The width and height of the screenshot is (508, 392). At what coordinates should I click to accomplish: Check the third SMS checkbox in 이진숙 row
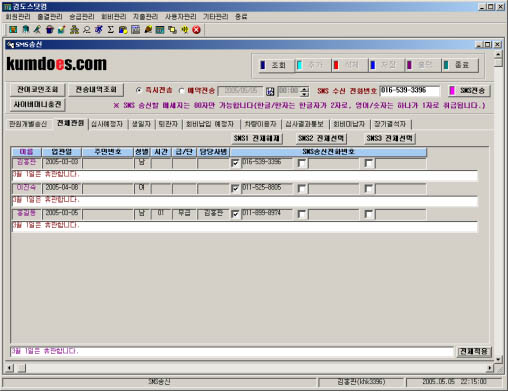(x=369, y=188)
